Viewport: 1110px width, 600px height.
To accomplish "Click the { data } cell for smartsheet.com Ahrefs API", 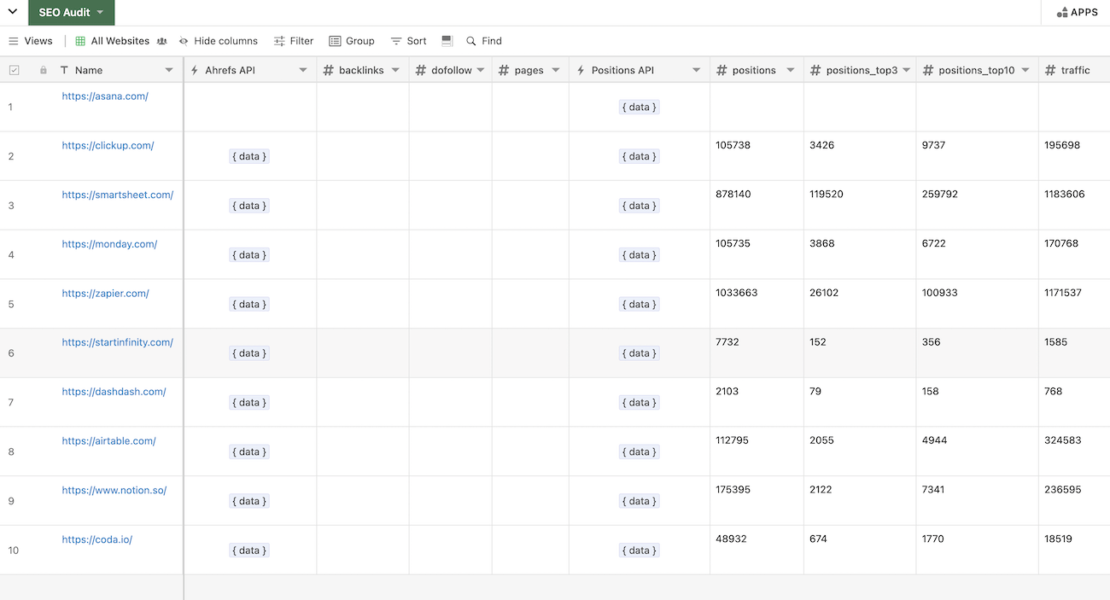I will (x=248, y=205).
